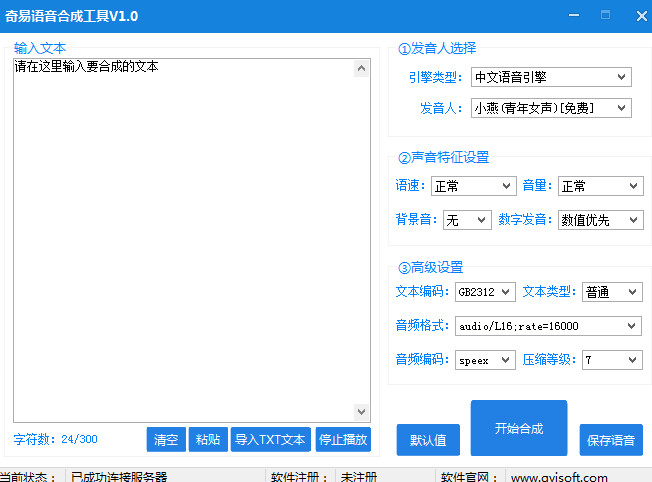This screenshot has height=482, width=652.
Task: Expand the 发音人 speaker dropdown
Action: tap(551, 108)
